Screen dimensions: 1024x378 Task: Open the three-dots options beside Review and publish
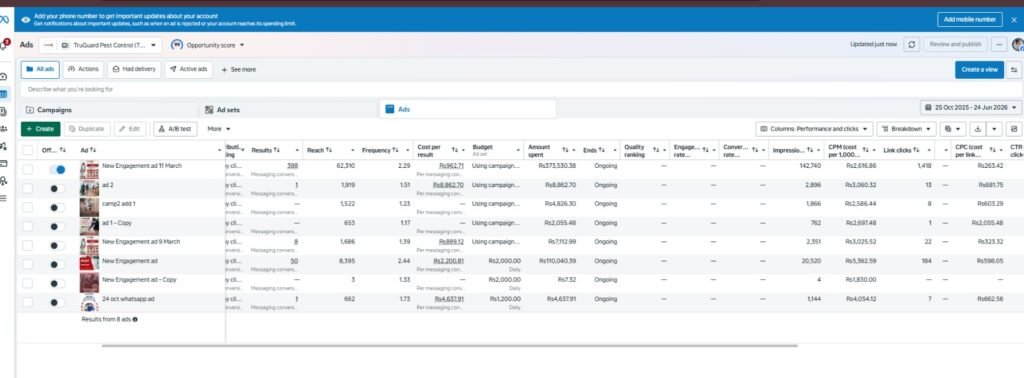[x=999, y=44]
